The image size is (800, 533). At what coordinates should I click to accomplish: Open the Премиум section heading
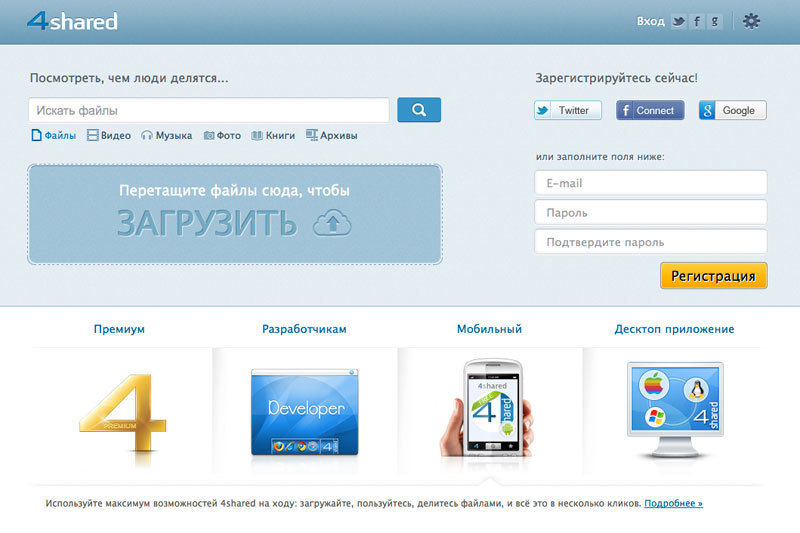point(119,329)
